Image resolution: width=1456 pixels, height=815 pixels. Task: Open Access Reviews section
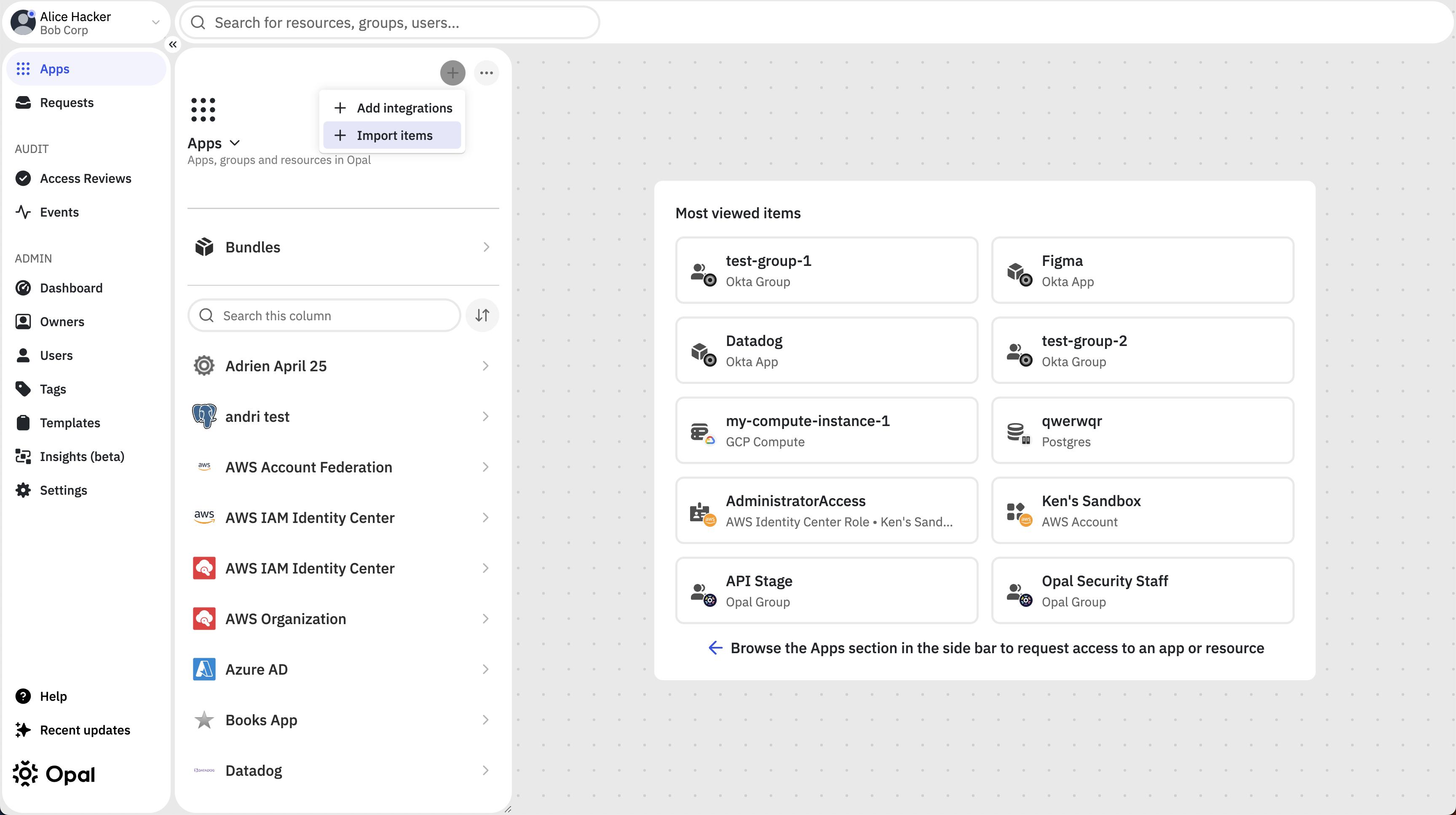[x=86, y=178]
